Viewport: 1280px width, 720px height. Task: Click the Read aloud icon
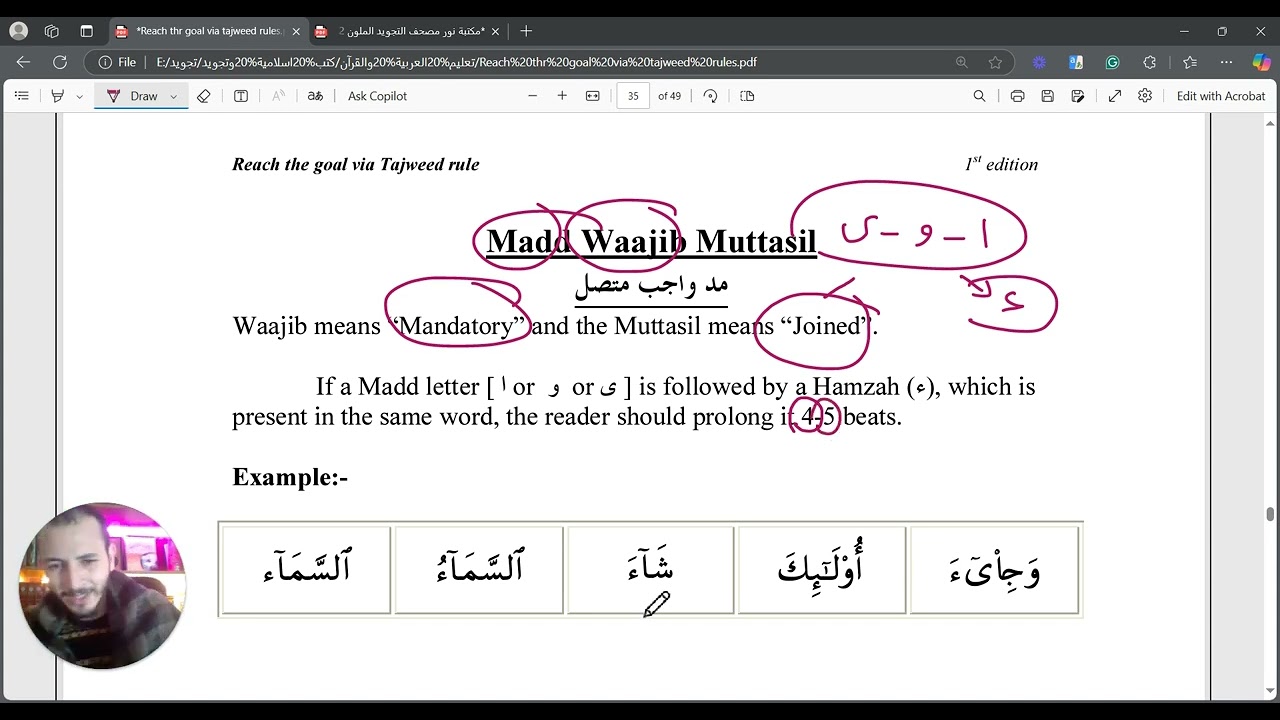click(x=278, y=96)
